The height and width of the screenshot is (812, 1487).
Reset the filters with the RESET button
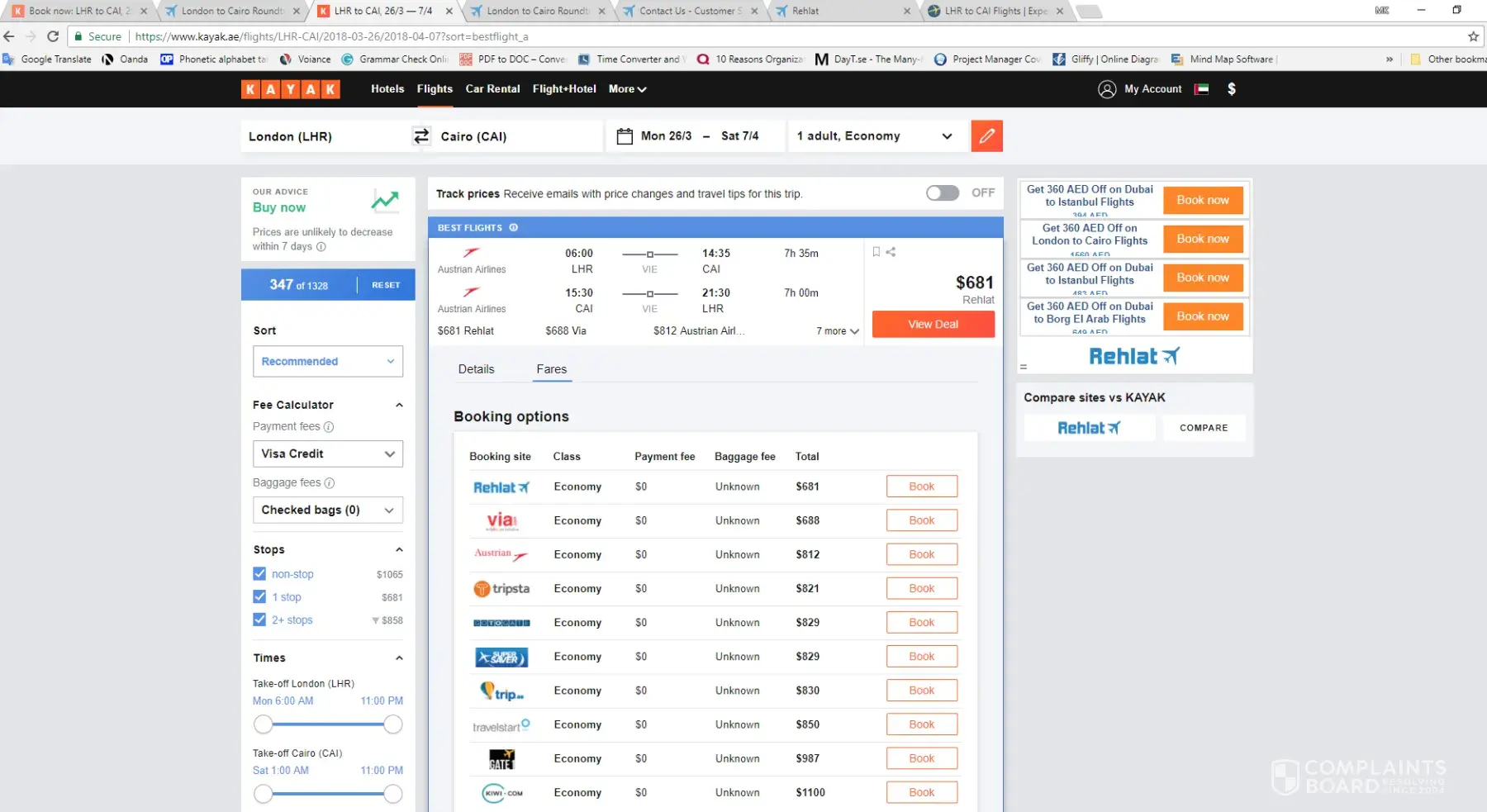click(386, 285)
